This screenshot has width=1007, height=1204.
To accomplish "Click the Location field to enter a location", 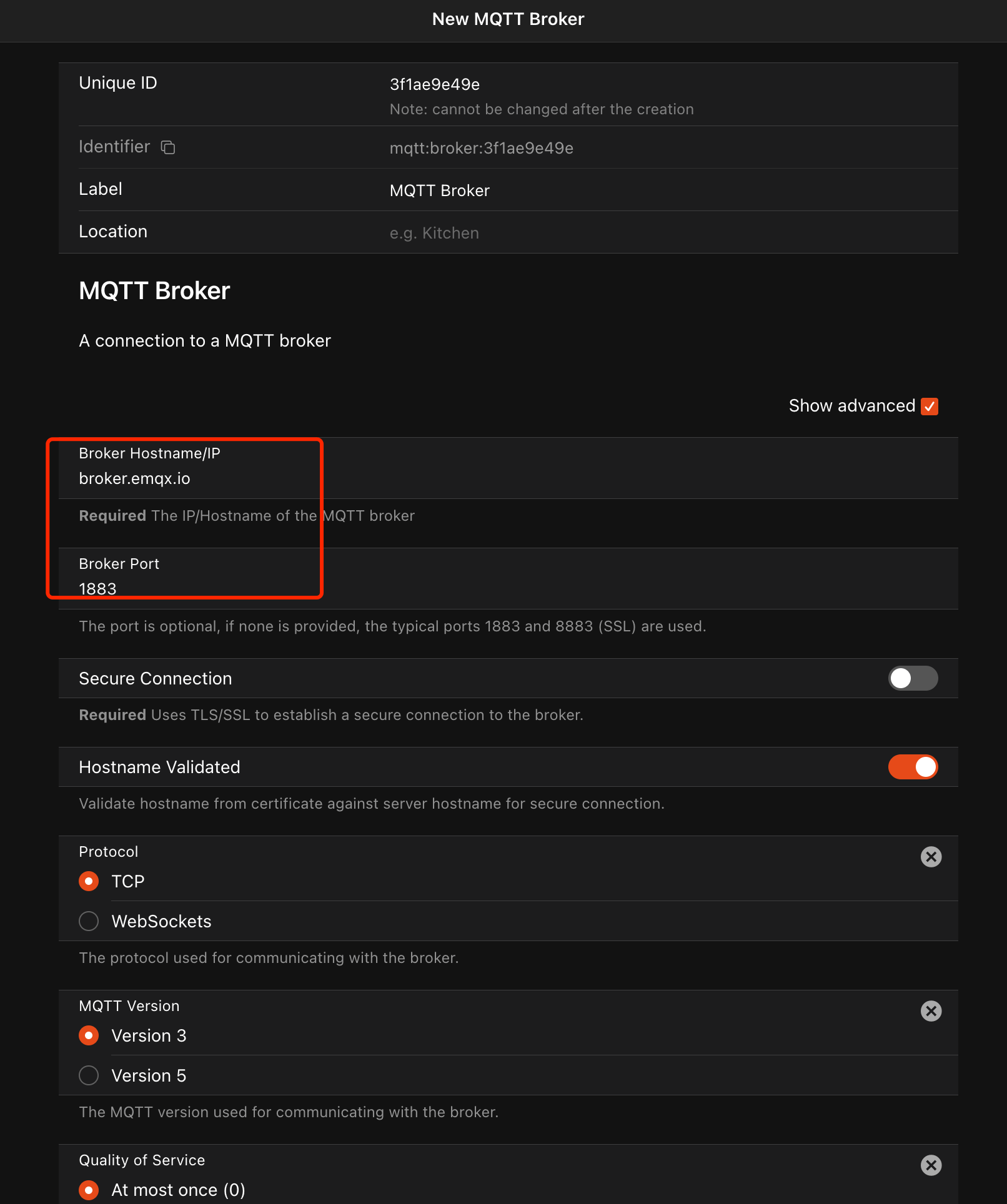I will (500, 232).
